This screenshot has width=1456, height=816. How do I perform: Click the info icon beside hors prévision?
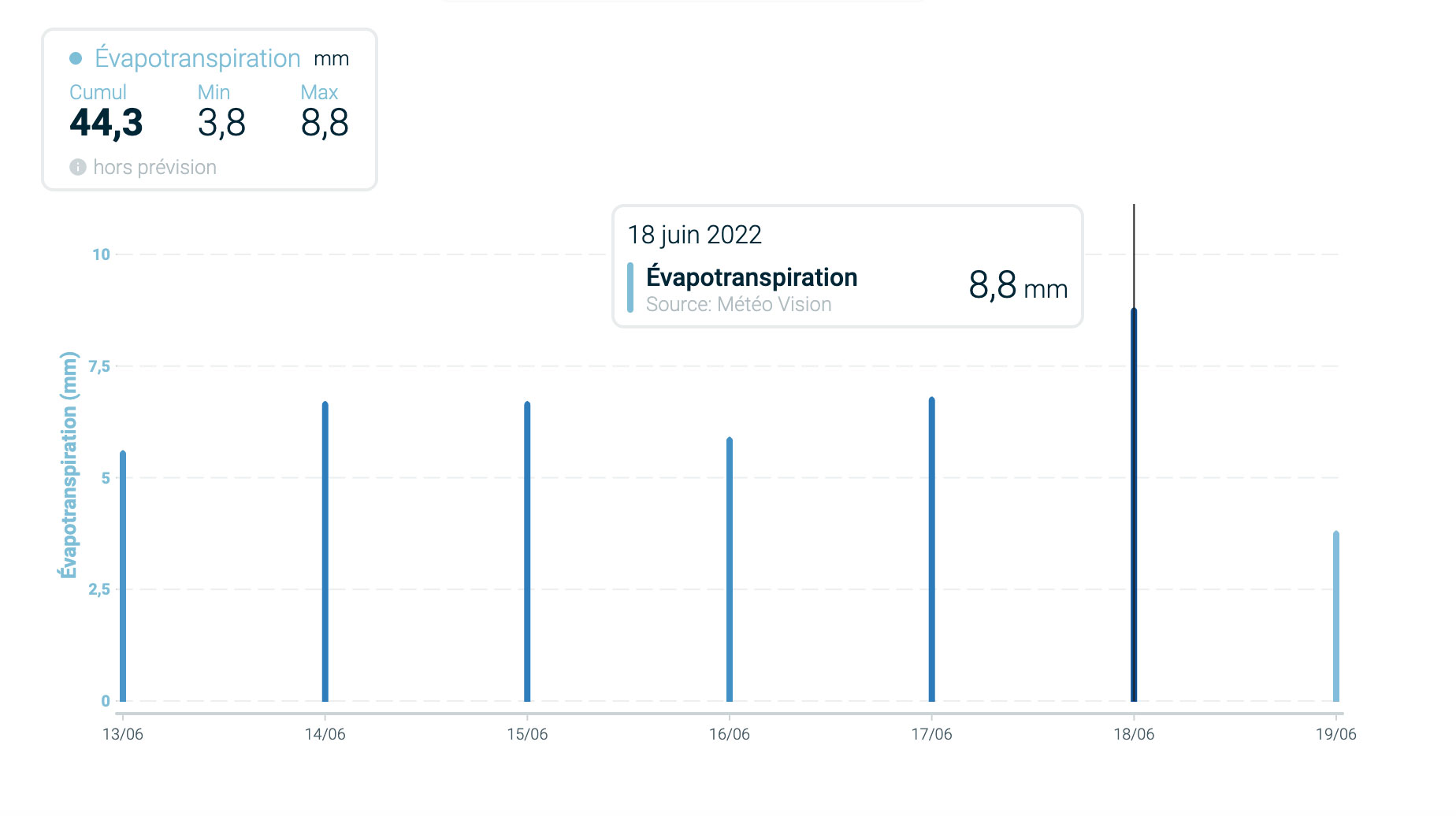77,167
